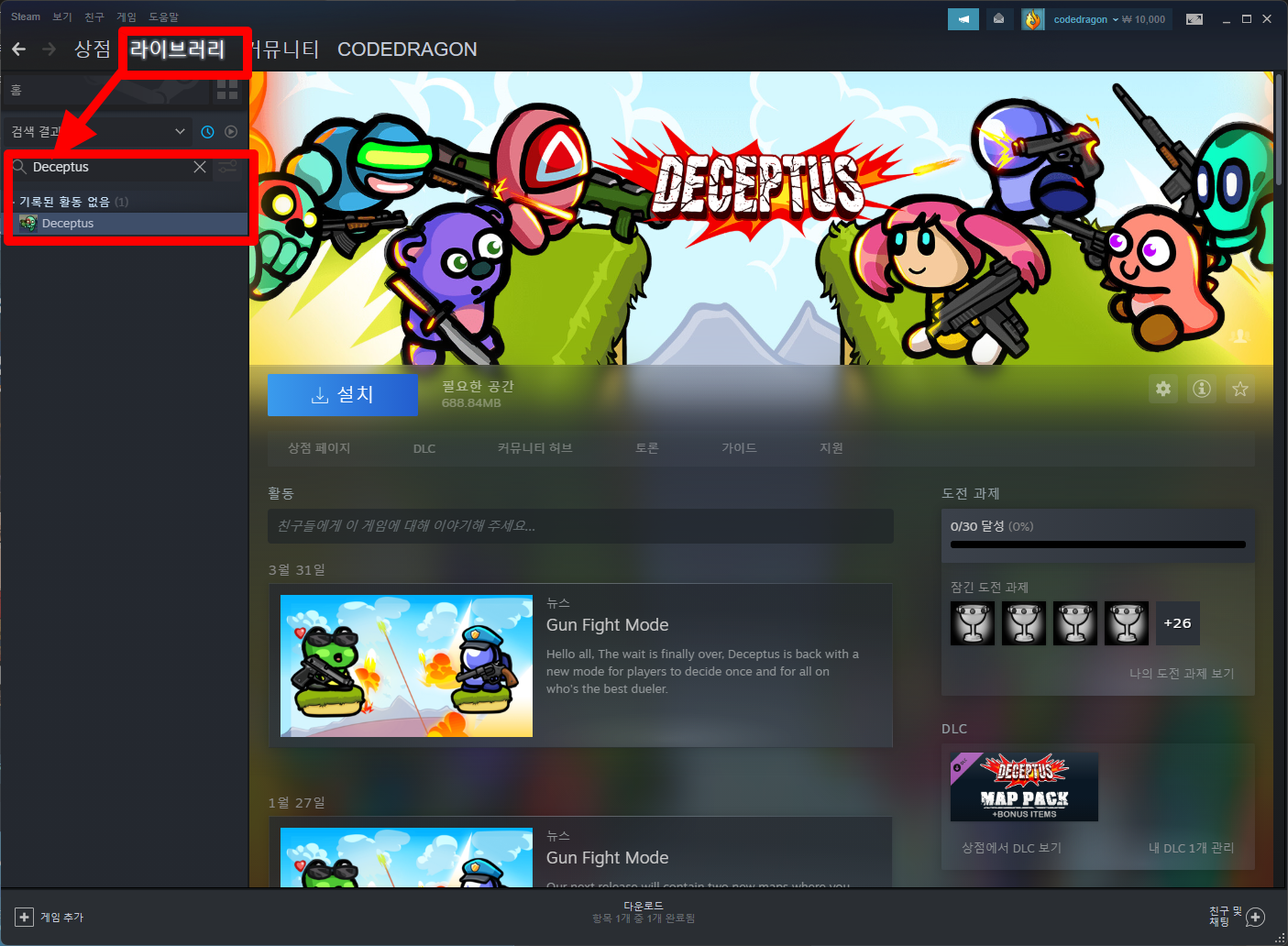Switch to collections grid view icon
The image size is (1288, 946).
pyautogui.click(x=227, y=89)
